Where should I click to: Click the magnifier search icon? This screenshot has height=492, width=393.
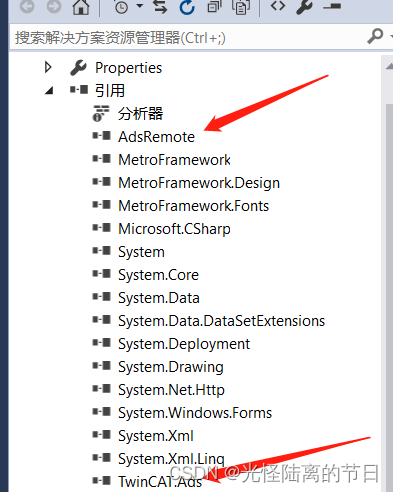[x=375, y=36]
